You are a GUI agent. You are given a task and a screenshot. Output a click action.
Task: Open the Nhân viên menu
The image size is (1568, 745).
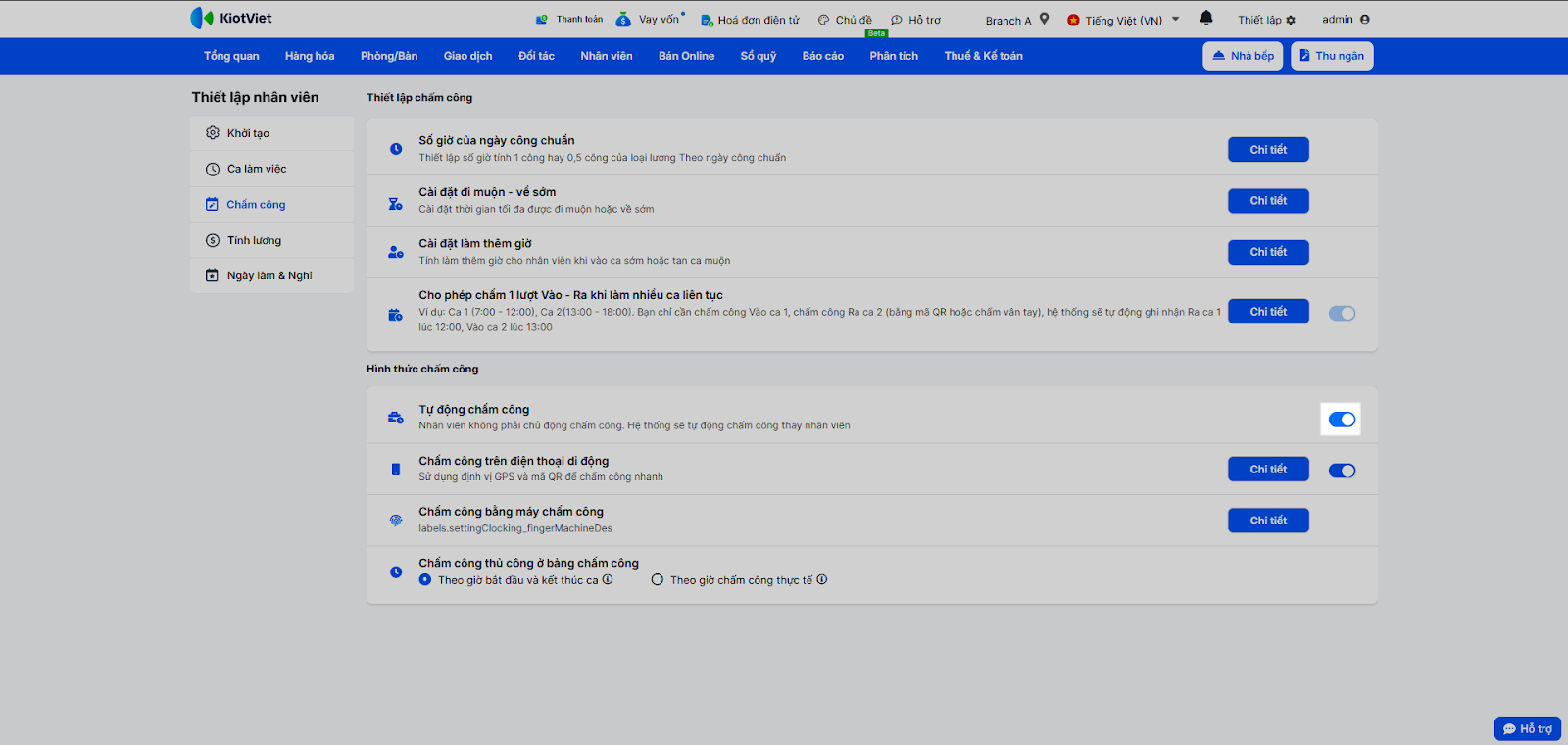pos(607,56)
